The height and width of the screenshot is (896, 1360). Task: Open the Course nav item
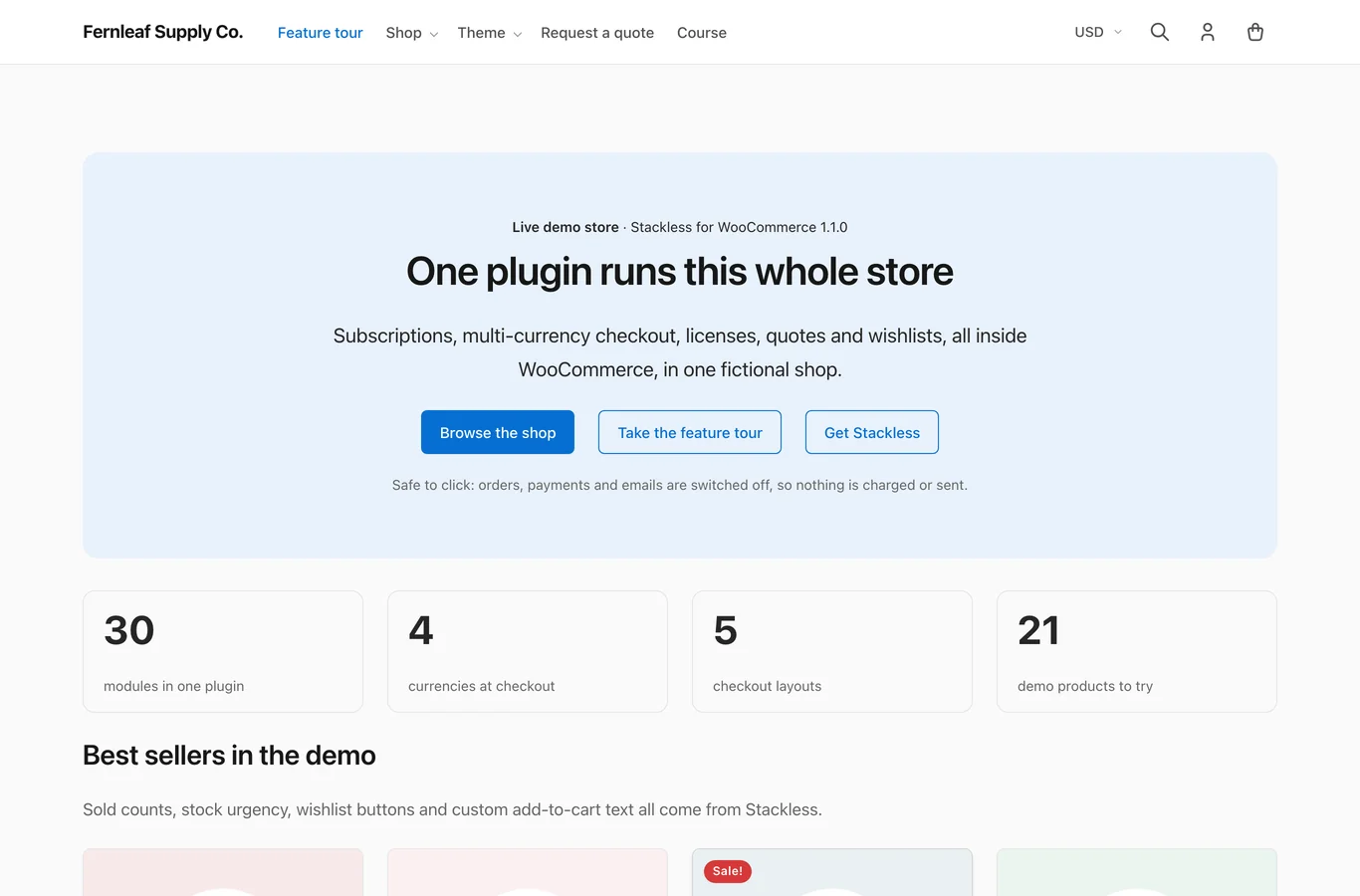click(702, 33)
